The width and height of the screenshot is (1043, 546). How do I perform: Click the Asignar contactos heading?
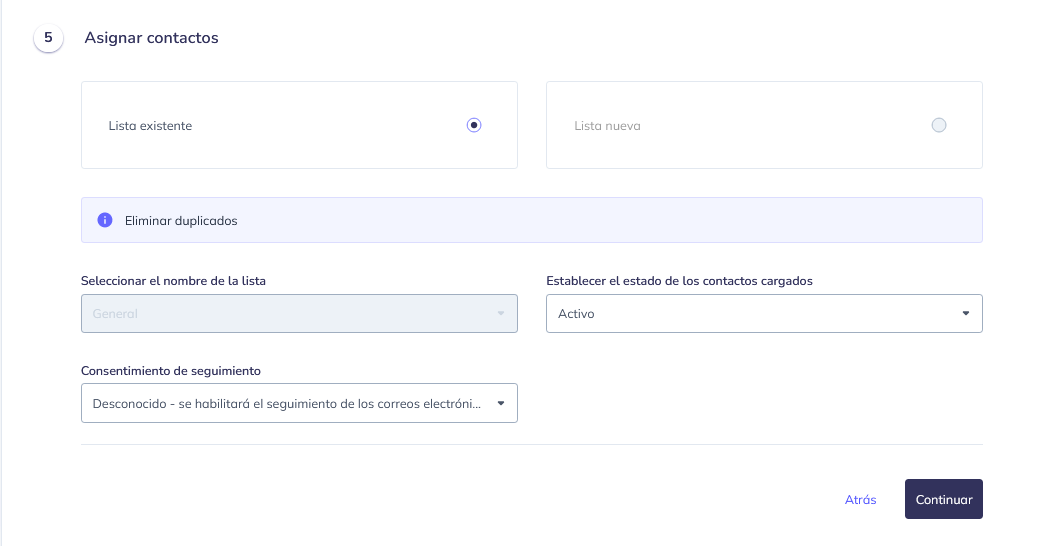(151, 38)
